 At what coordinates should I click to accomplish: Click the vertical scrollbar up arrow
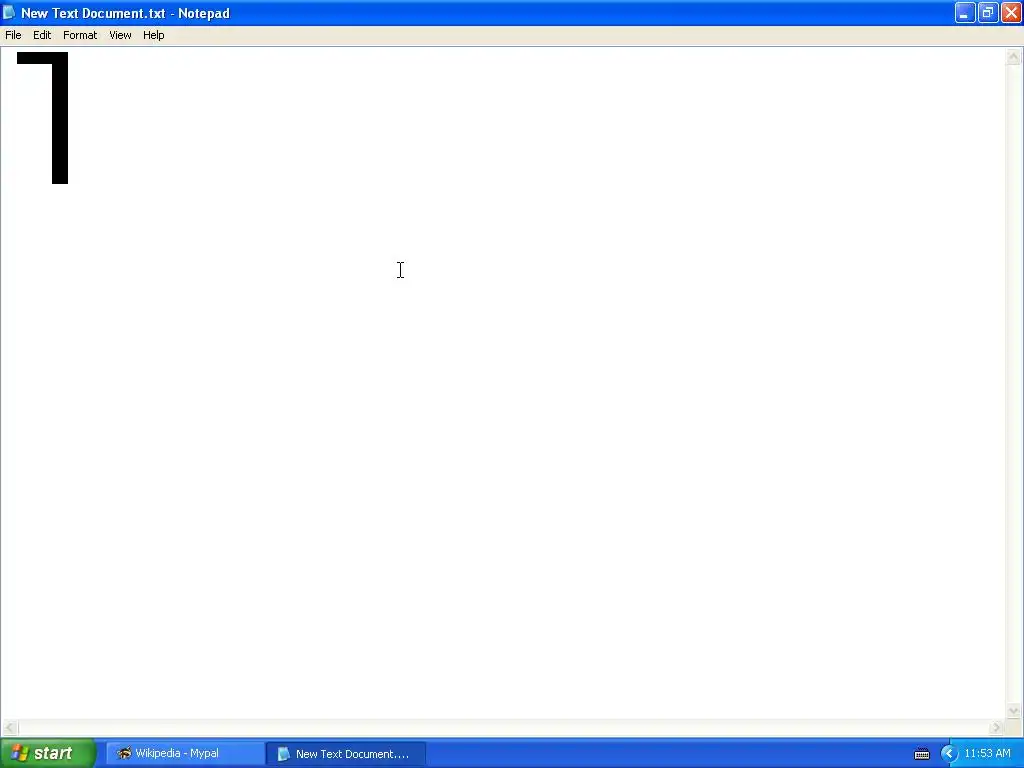click(1013, 57)
